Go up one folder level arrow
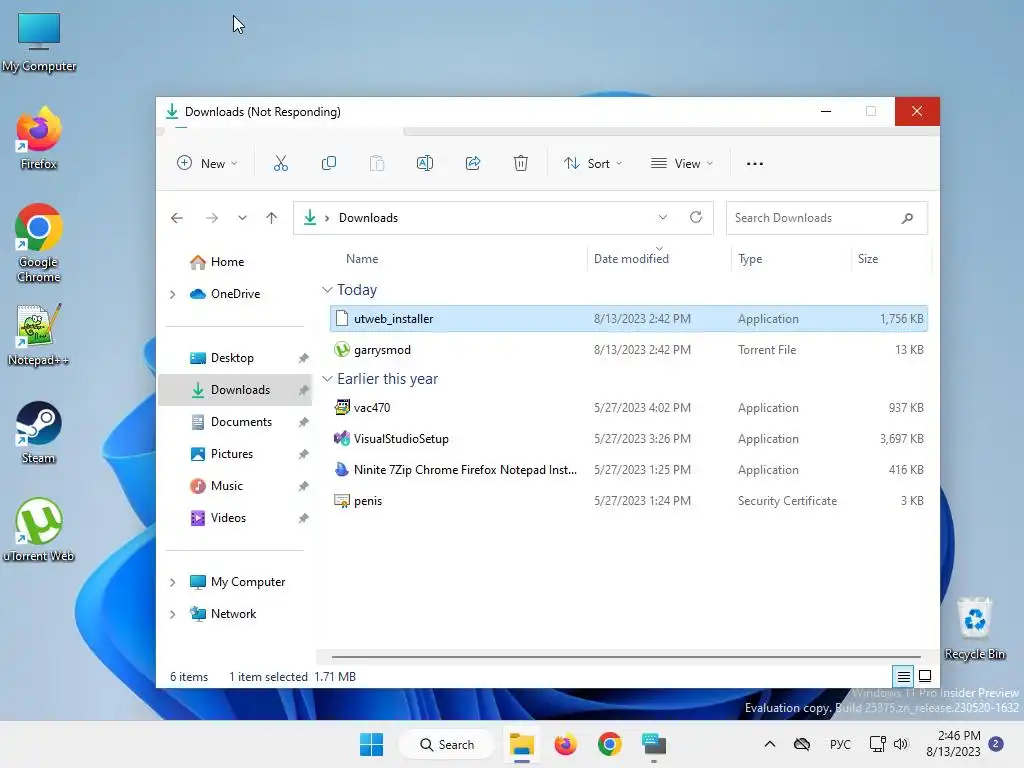The image size is (1024, 768). (272, 218)
